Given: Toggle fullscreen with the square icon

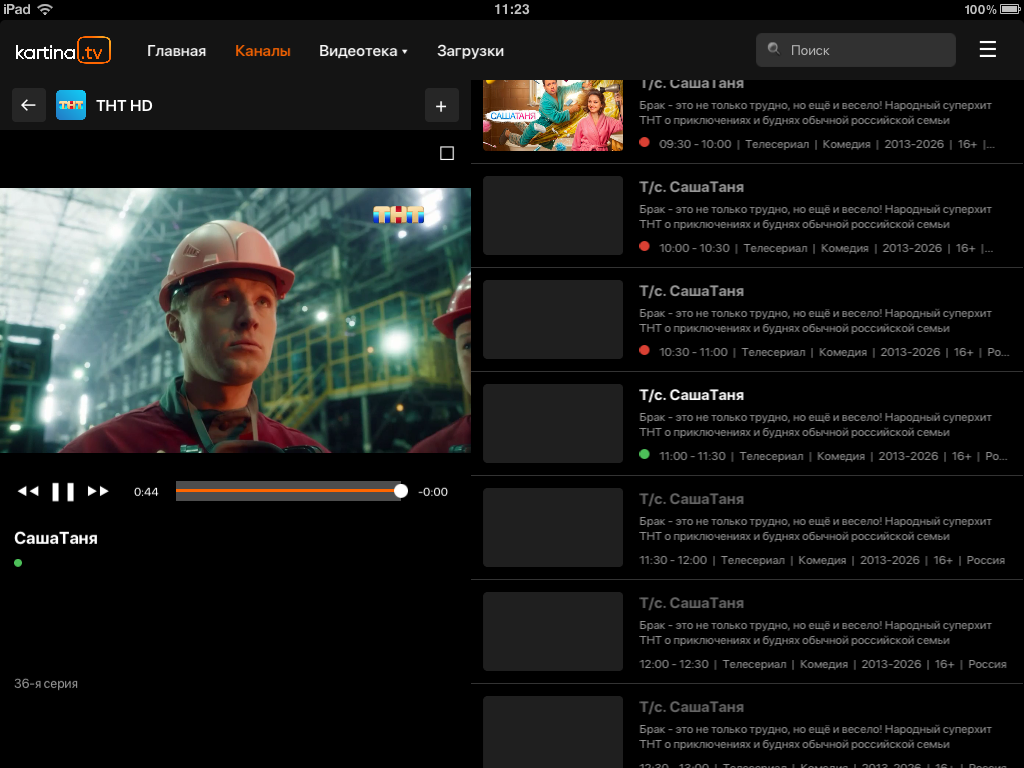Looking at the screenshot, I should (x=447, y=153).
